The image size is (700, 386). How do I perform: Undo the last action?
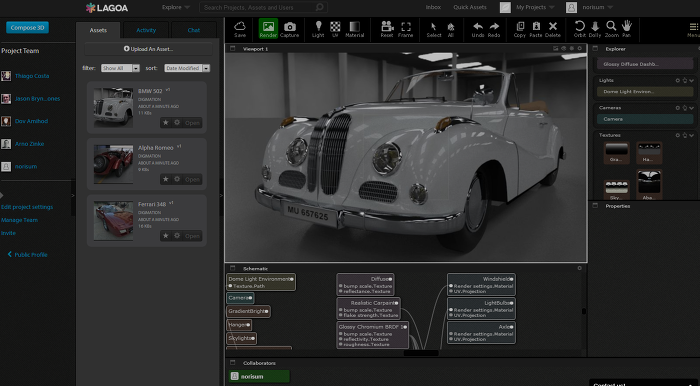(478, 29)
